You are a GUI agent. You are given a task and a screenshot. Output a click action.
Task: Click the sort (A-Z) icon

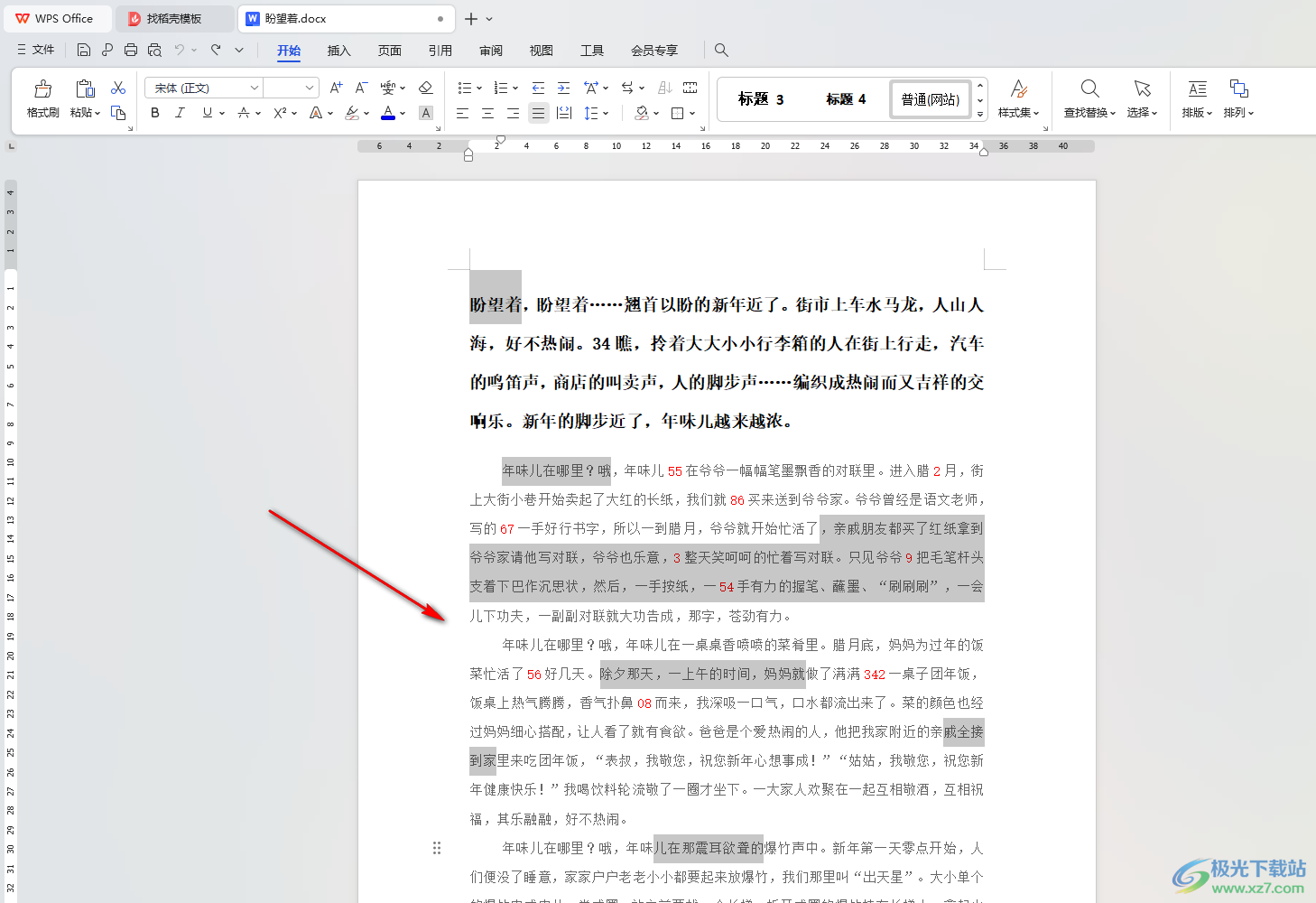click(x=665, y=88)
